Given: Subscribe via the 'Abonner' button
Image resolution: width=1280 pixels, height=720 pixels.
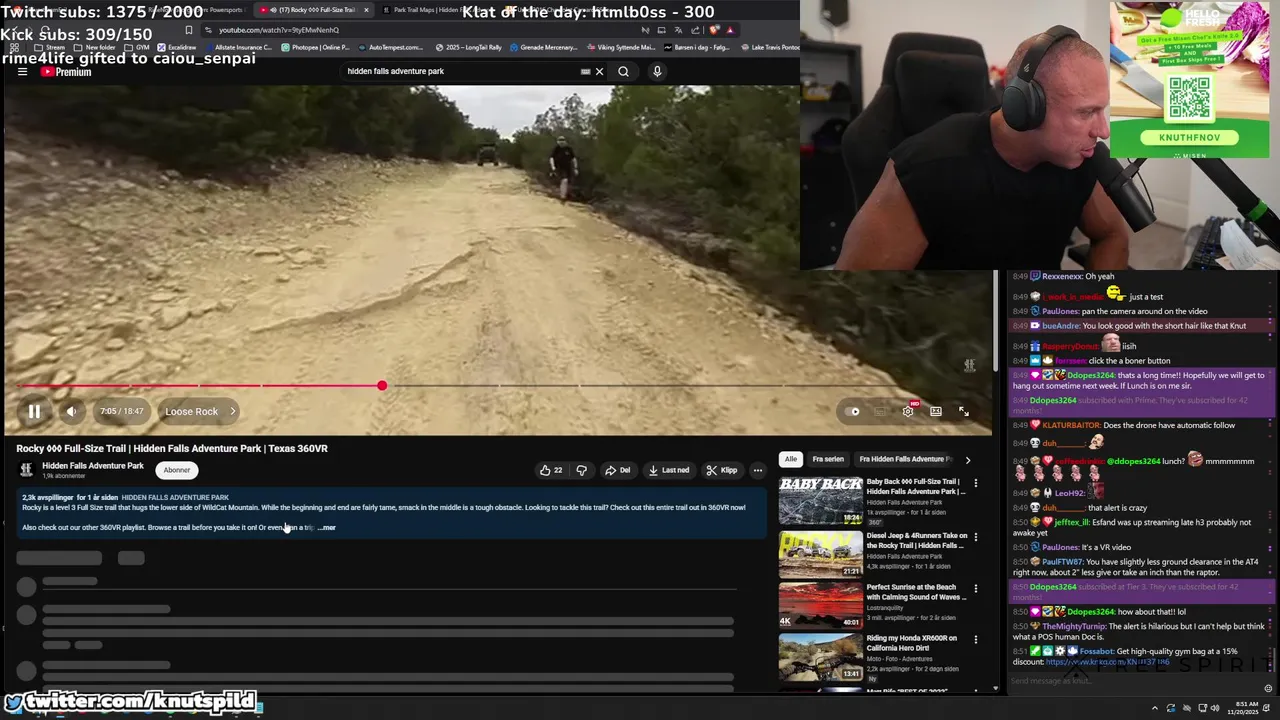Looking at the screenshot, I should (177, 470).
